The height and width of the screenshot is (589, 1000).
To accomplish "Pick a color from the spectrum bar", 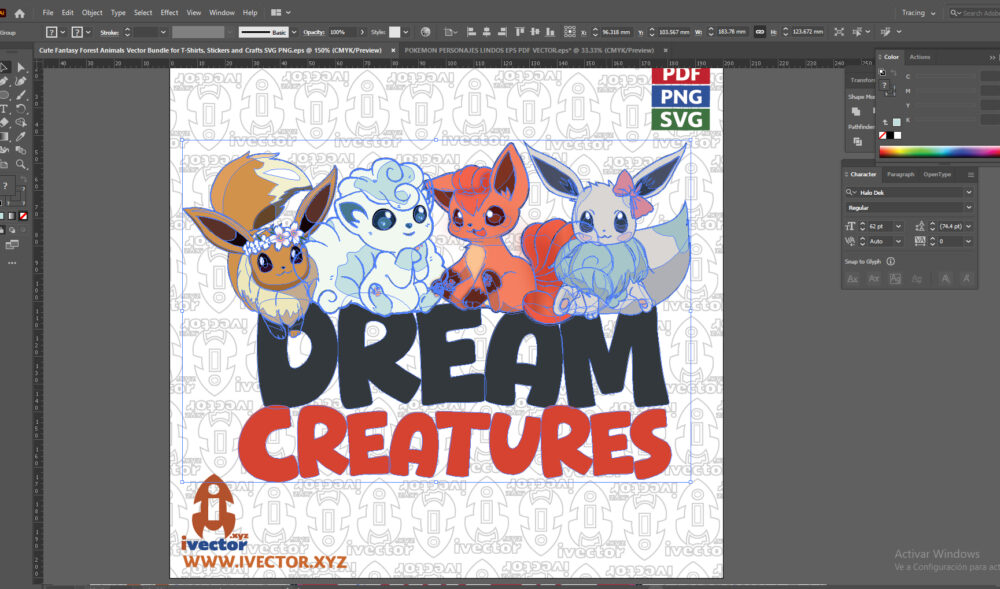I will 939,152.
